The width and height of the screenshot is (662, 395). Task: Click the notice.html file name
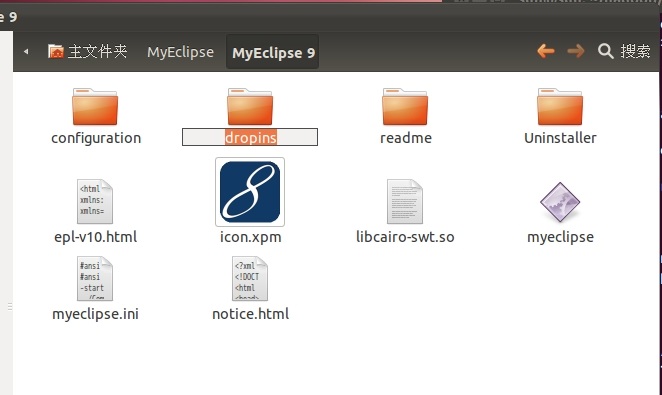[x=250, y=314]
